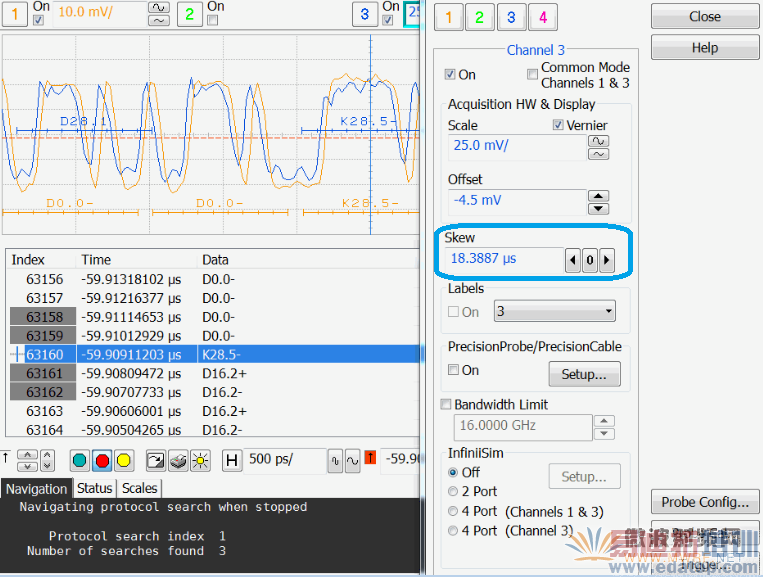Open the Status tab

point(94,488)
